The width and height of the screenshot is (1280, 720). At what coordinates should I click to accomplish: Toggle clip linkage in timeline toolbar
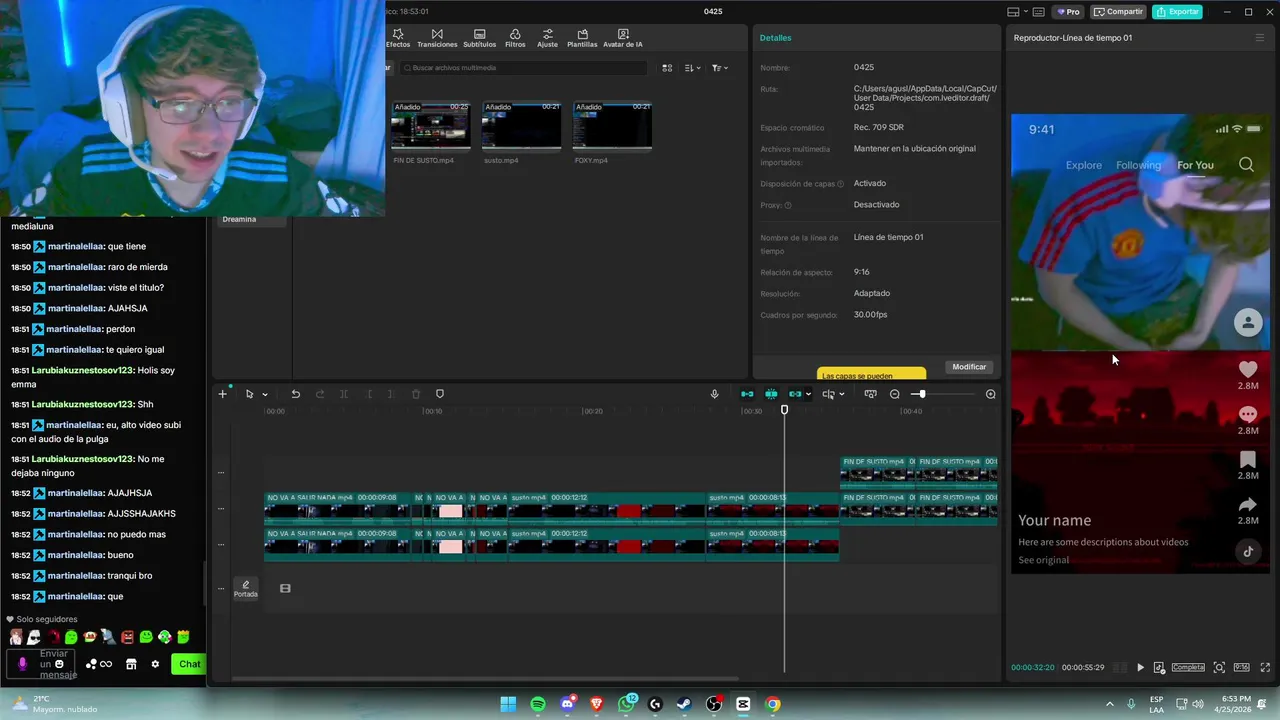coord(795,394)
